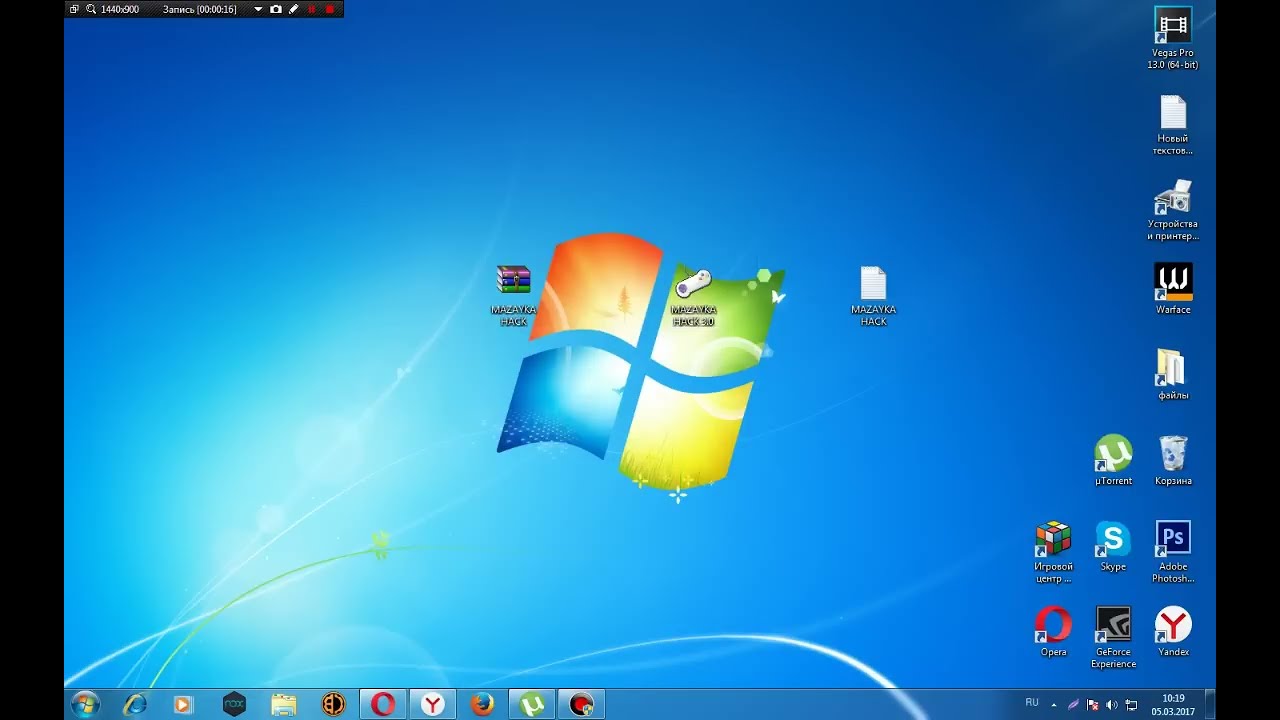Open Nox player from the taskbar
The image size is (1280, 720).
tap(233, 704)
